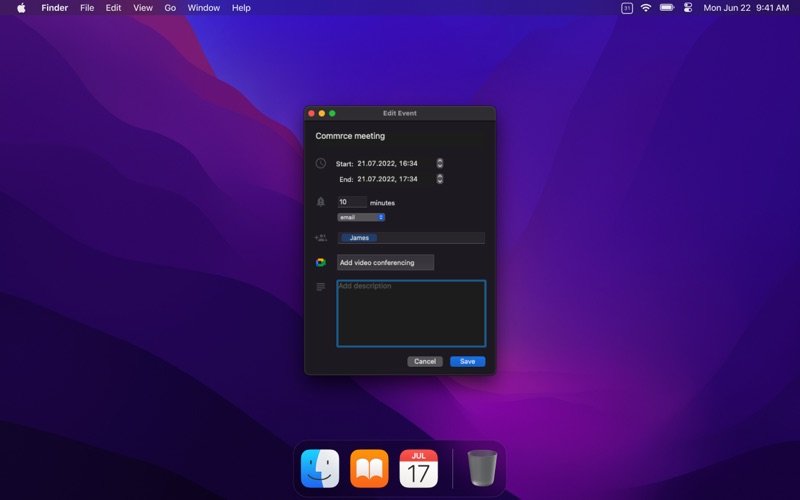Click calendar 31 menu bar icon
Image resolution: width=800 pixels, height=500 pixels.
point(627,8)
